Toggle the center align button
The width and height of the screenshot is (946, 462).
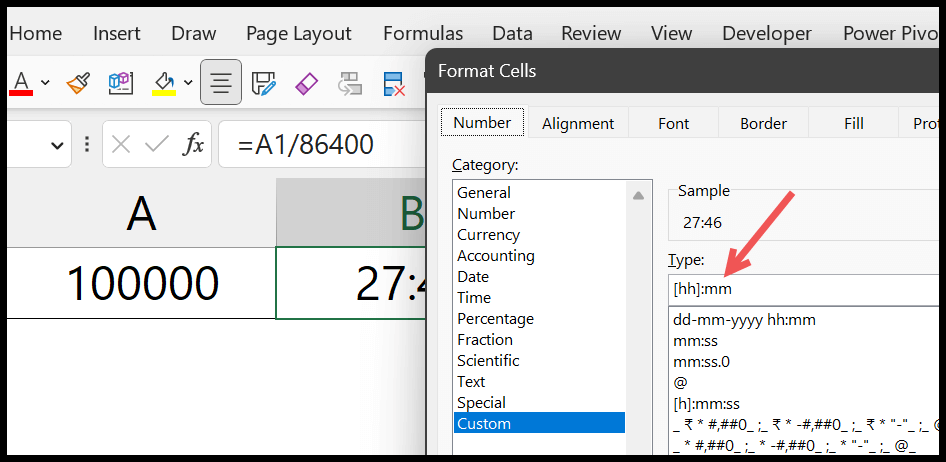(221, 83)
